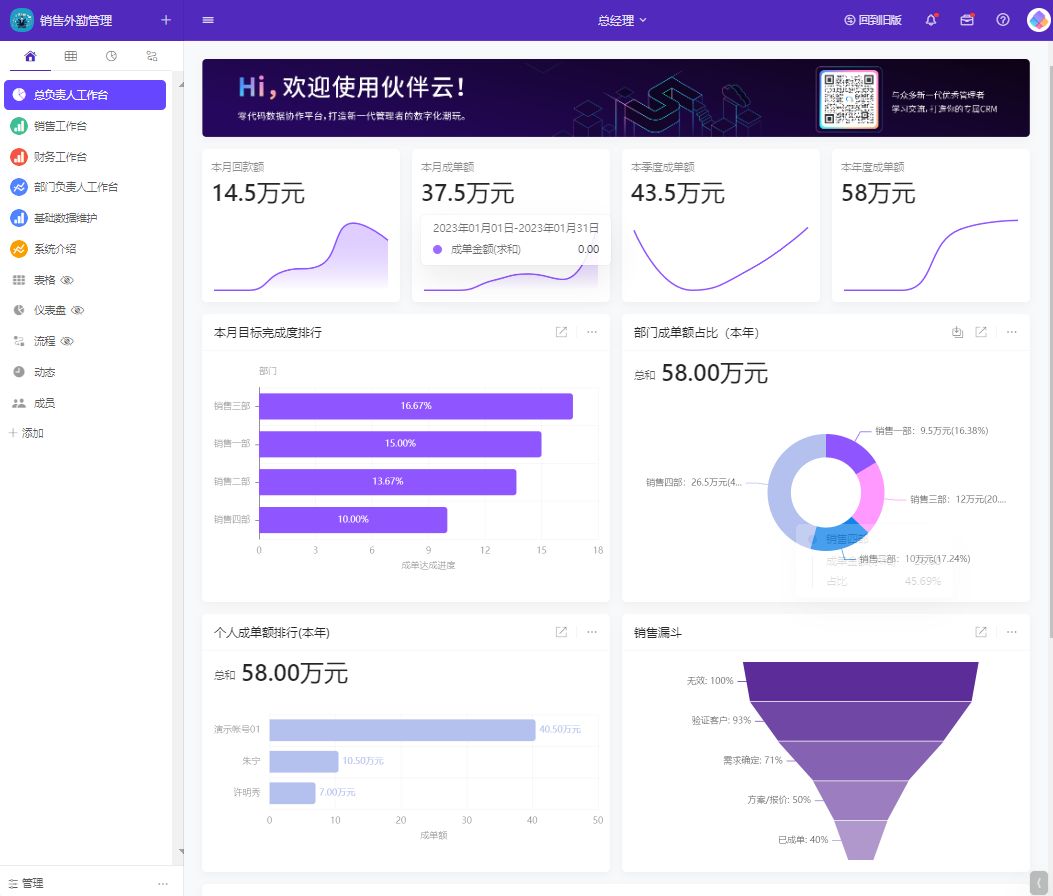The image size is (1053, 896).
Task: Switch to the pie chart tab
Action: (110, 56)
